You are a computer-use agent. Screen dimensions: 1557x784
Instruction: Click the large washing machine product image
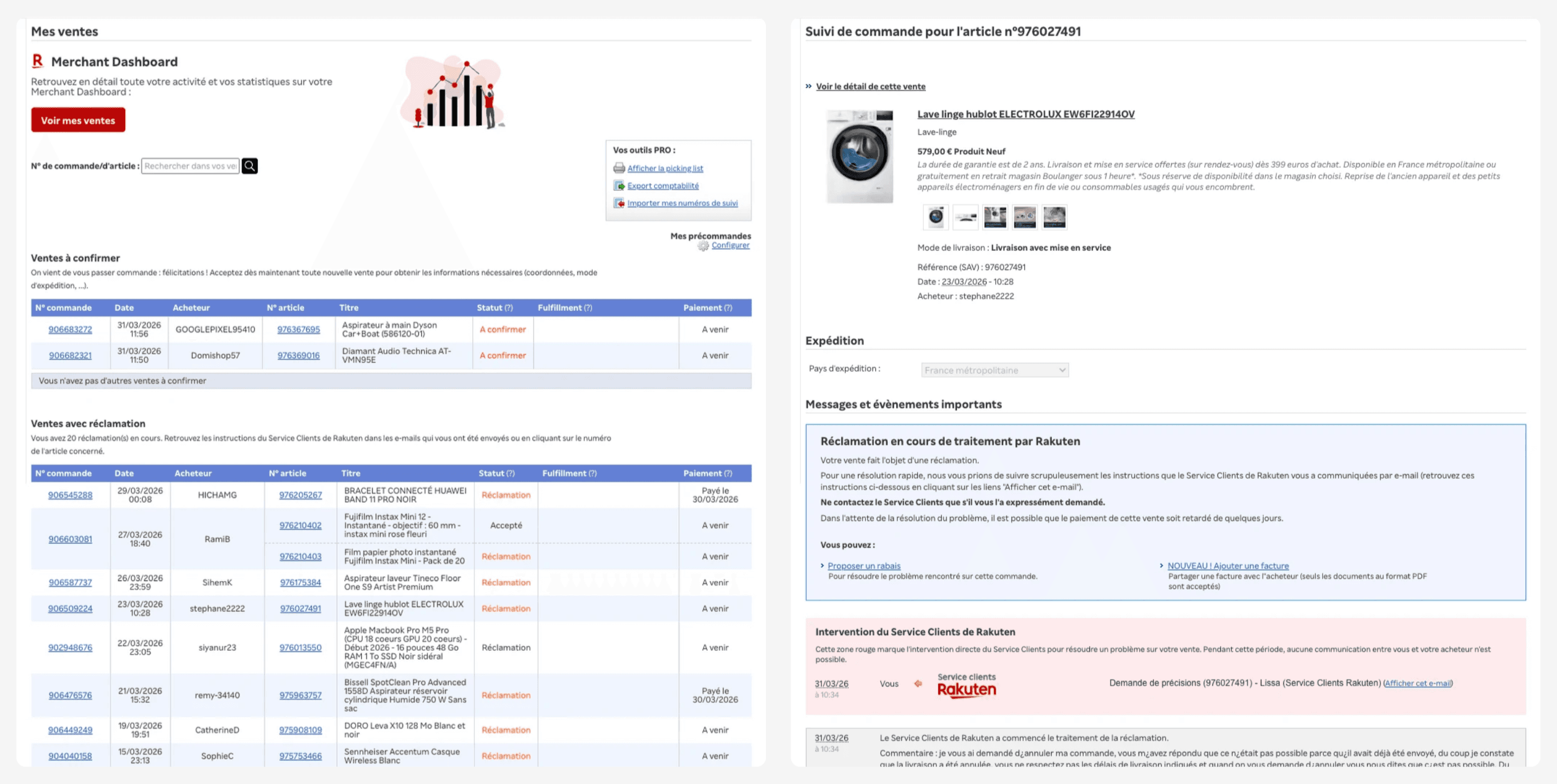click(x=860, y=156)
